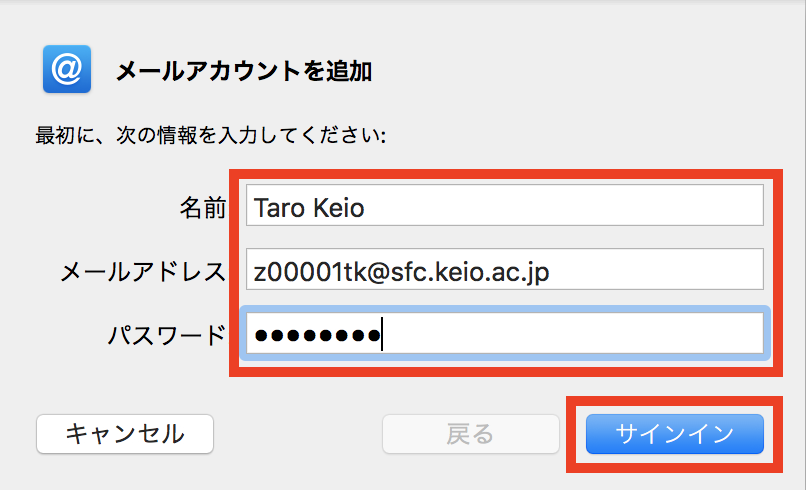The image size is (806, 490).
Task: Focus the 名前 name input field
Action: click(503, 208)
